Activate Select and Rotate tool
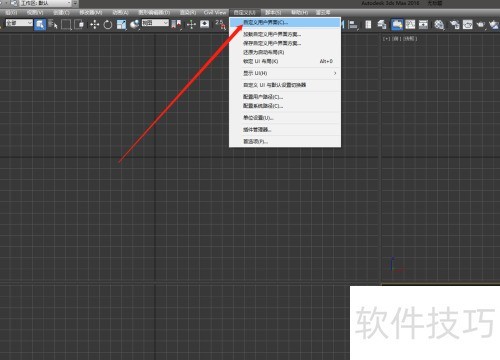 click(x=108, y=24)
